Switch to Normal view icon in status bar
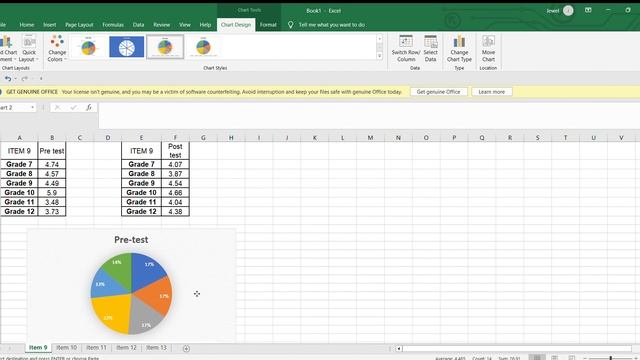Screen dimensions: 640x360 (537, 358)
